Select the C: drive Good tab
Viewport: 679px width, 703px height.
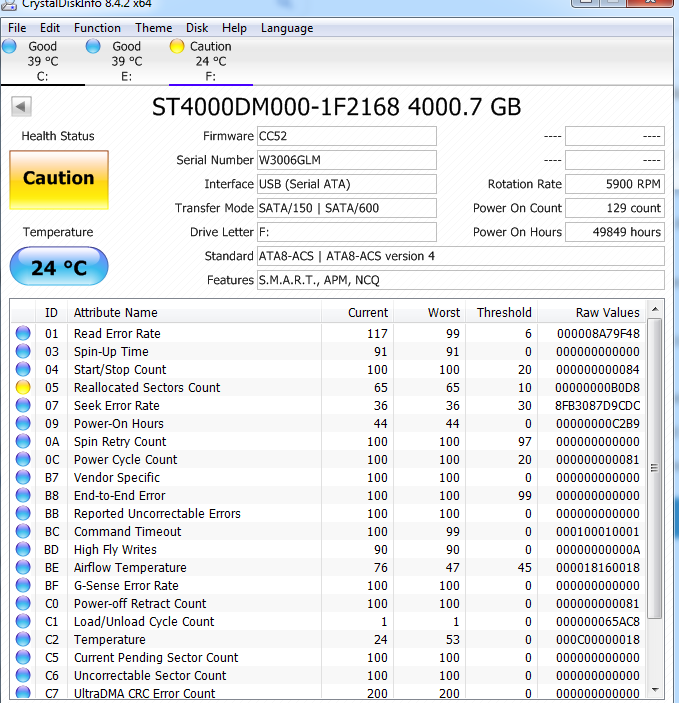[43, 61]
